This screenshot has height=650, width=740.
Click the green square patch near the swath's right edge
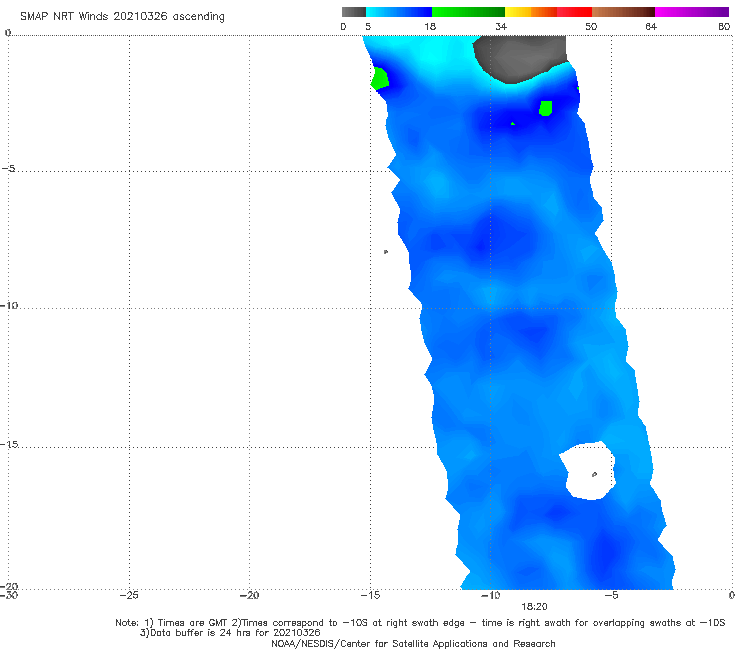click(x=546, y=108)
